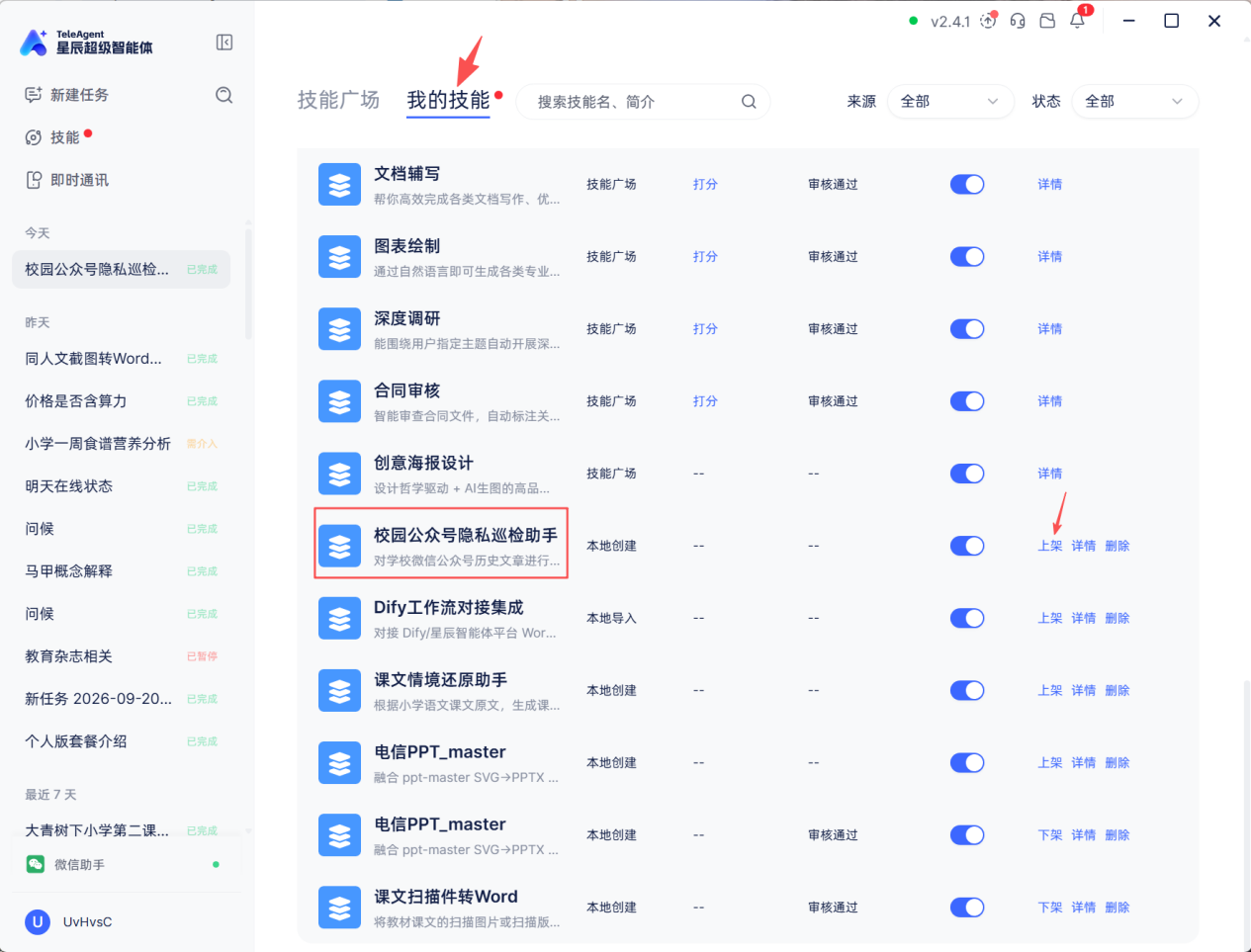Screen dimensions: 1251x952
Task: Toggle the 课文情境还原助手 switch
Action: (x=967, y=690)
